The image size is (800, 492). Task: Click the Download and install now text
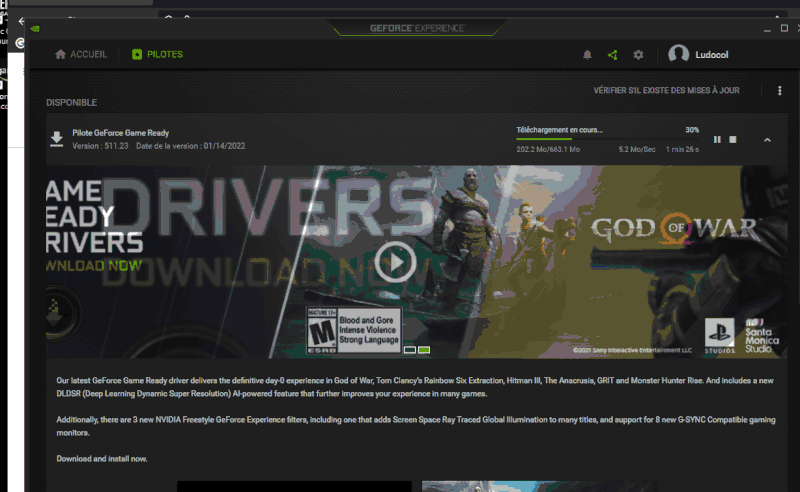pos(102,459)
